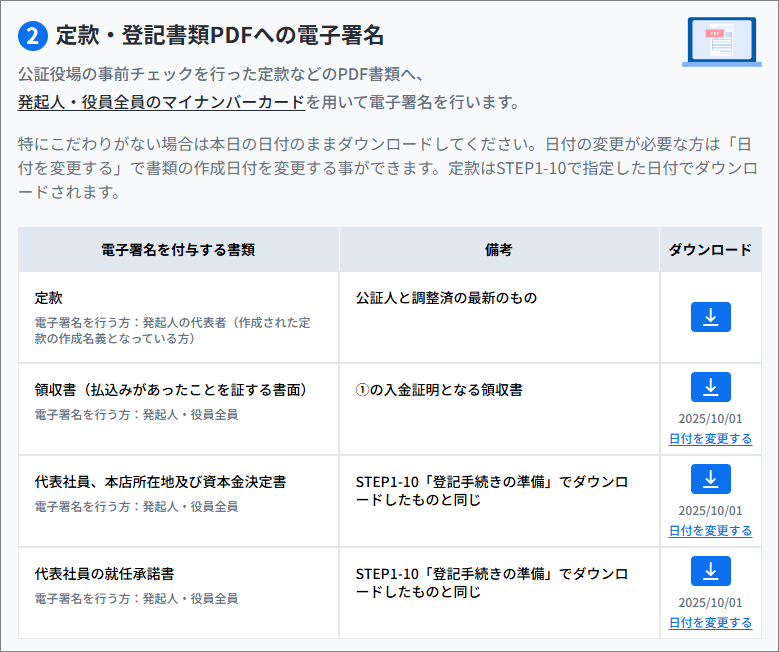Viewport: 779px width, 652px height.
Task: Select the 代表社員の就任承諾書 row title
Action: (x=105, y=574)
